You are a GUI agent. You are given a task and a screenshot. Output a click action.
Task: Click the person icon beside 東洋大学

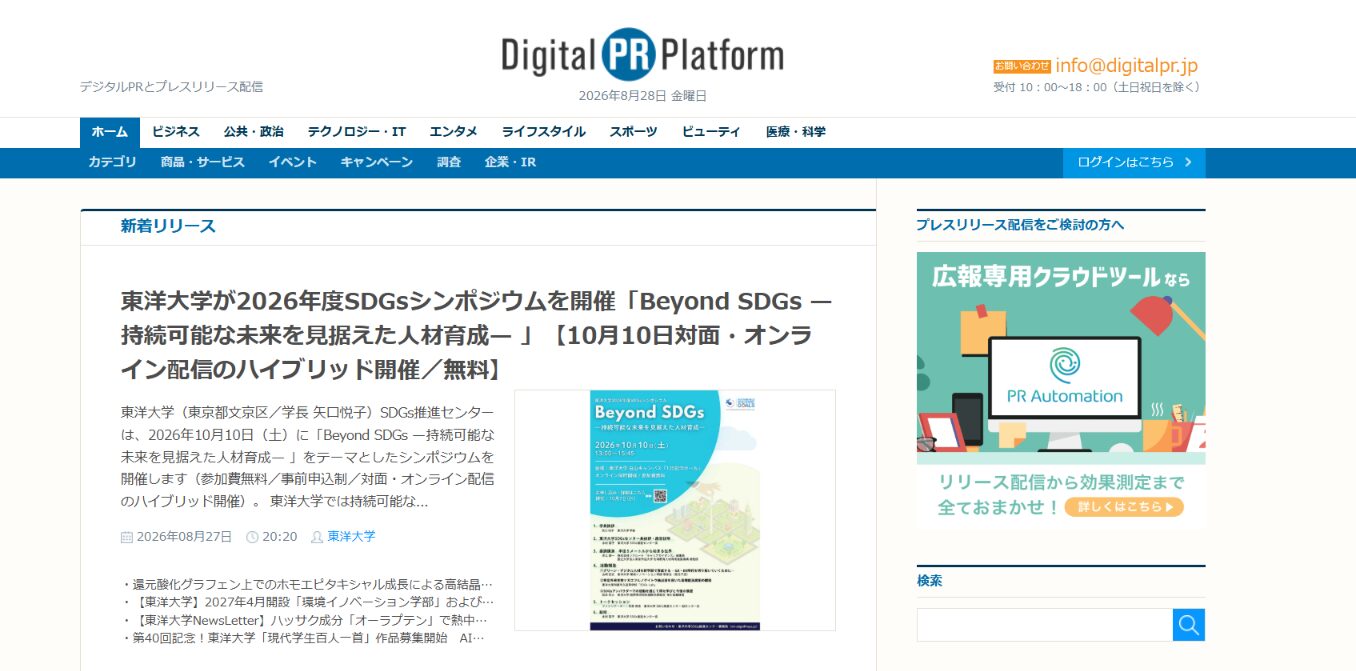click(317, 537)
